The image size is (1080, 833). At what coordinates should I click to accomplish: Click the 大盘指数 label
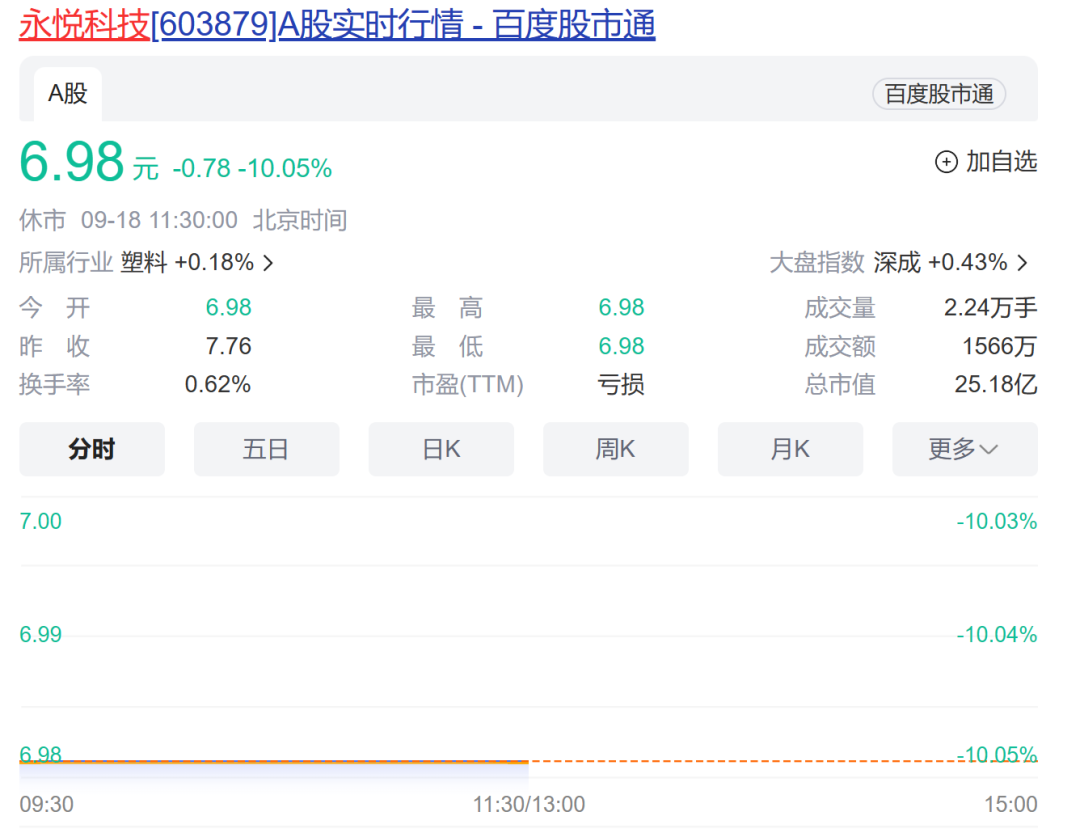[817, 263]
